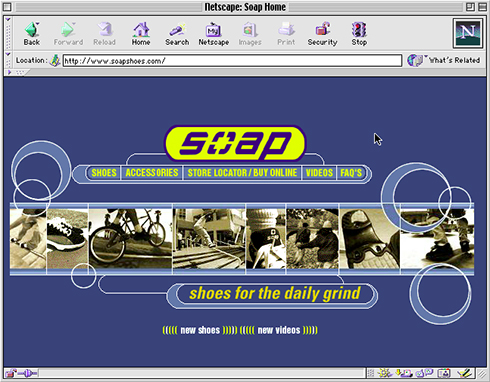Screen dimensions: 490x382
Task: Click the stair rail grind photo
Action: coord(209,239)
